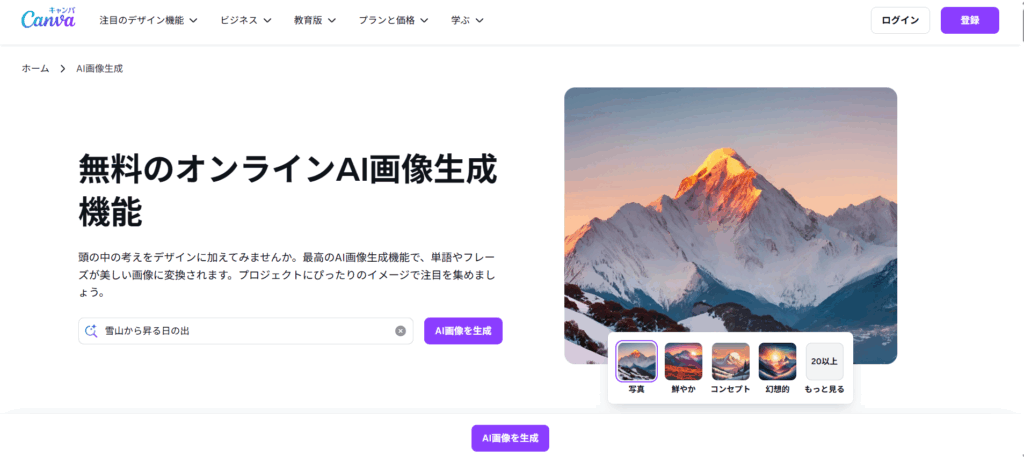The image size is (1024, 457).
Task: Open the 学ぶ menu
Action: (467, 20)
